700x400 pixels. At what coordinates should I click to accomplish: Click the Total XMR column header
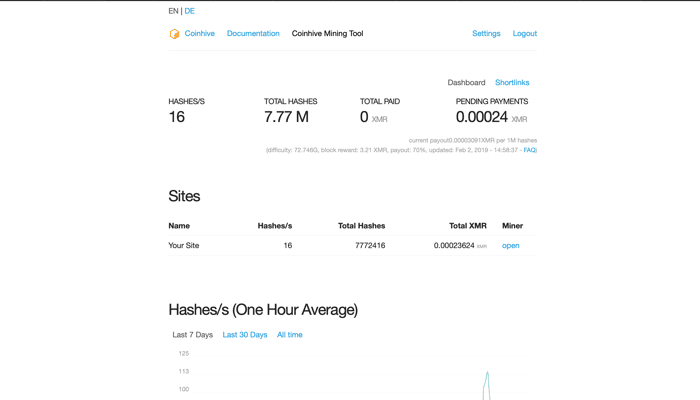point(467,226)
